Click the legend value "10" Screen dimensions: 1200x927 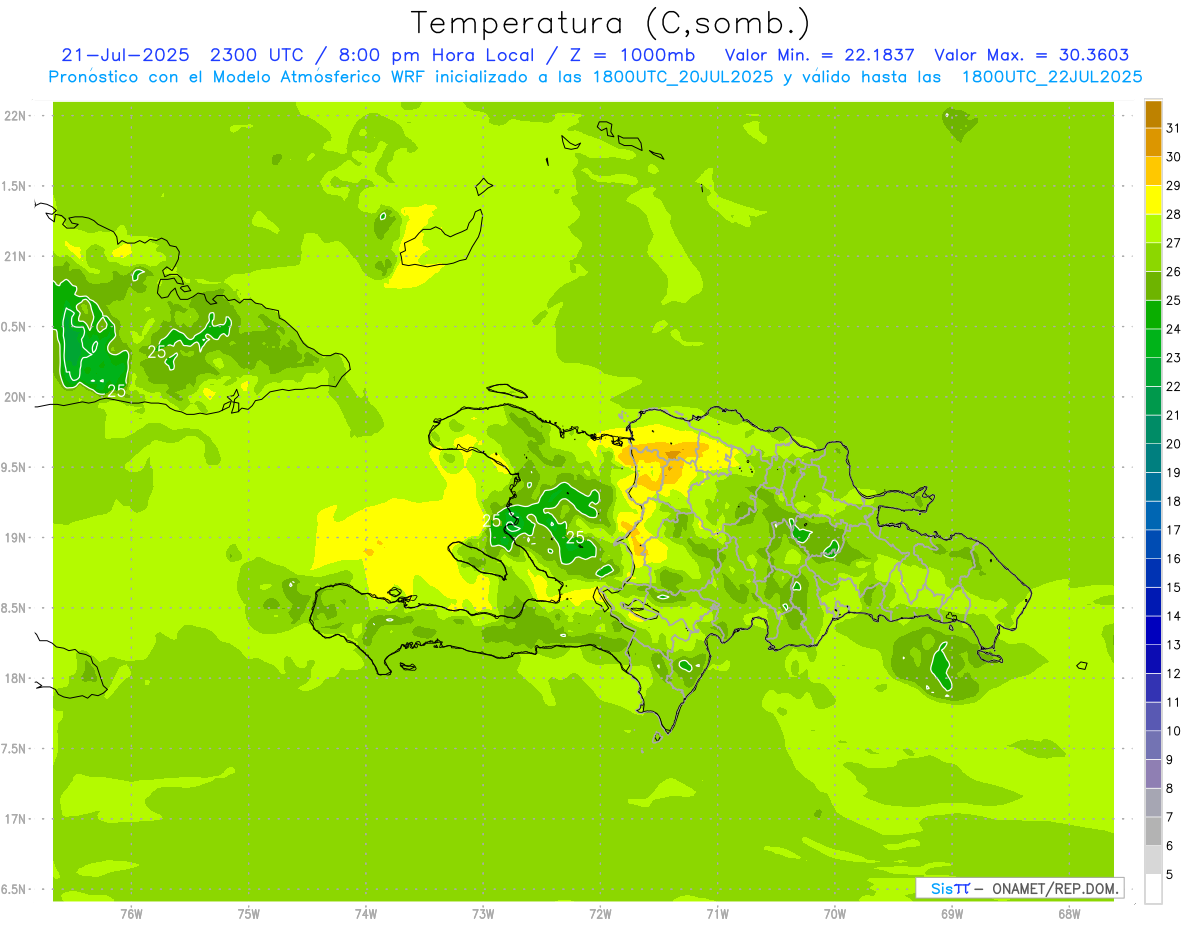[x=1174, y=731]
